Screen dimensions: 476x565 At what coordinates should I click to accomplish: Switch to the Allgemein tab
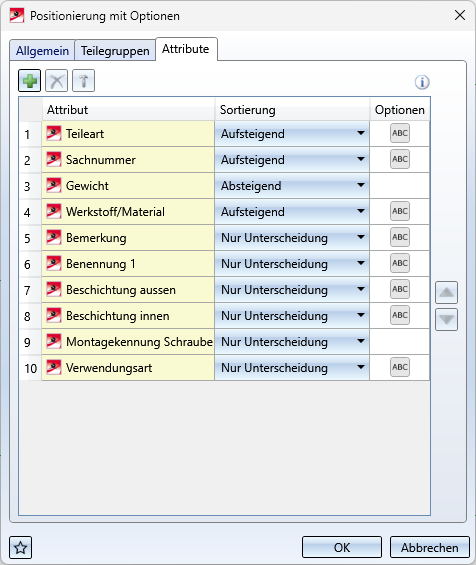click(x=42, y=51)
